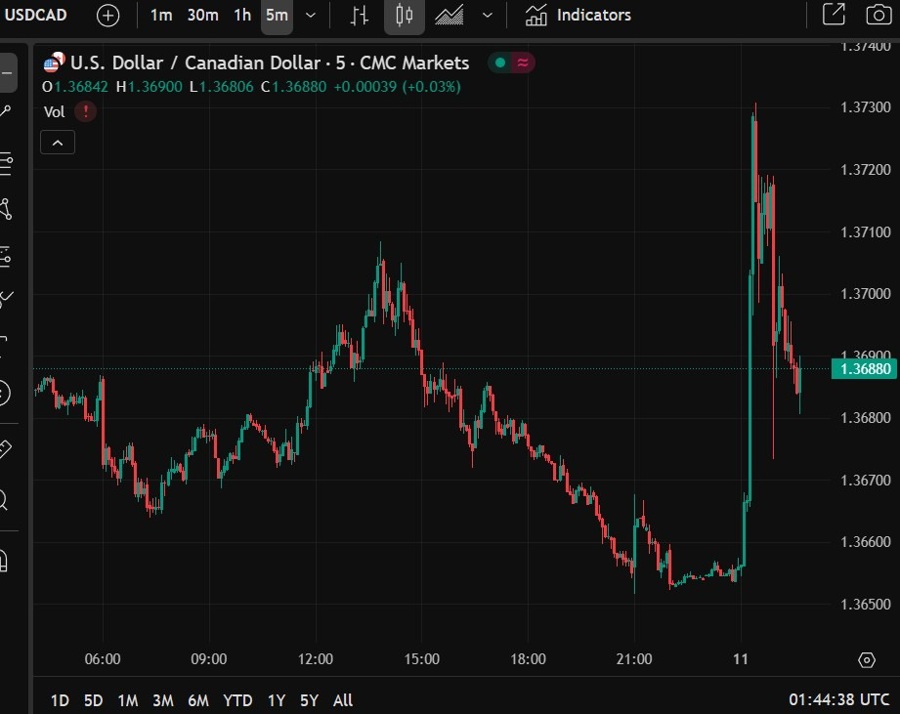Open chart in fullscreen popout icon
This screenshot has width=900, height=714.
click(x=833, y=14)
